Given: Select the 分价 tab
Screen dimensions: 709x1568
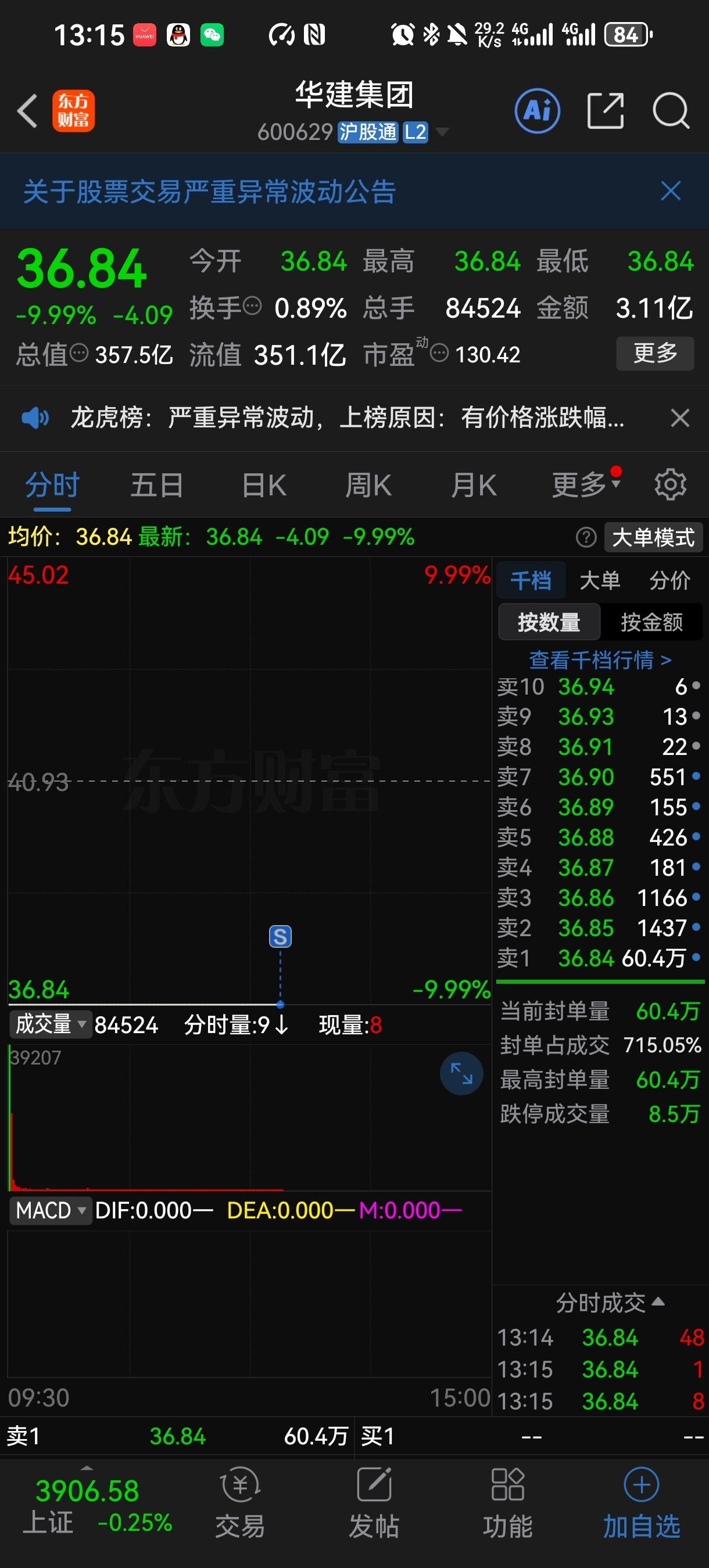Looking at the screenshot, I should tap(669, 580).
